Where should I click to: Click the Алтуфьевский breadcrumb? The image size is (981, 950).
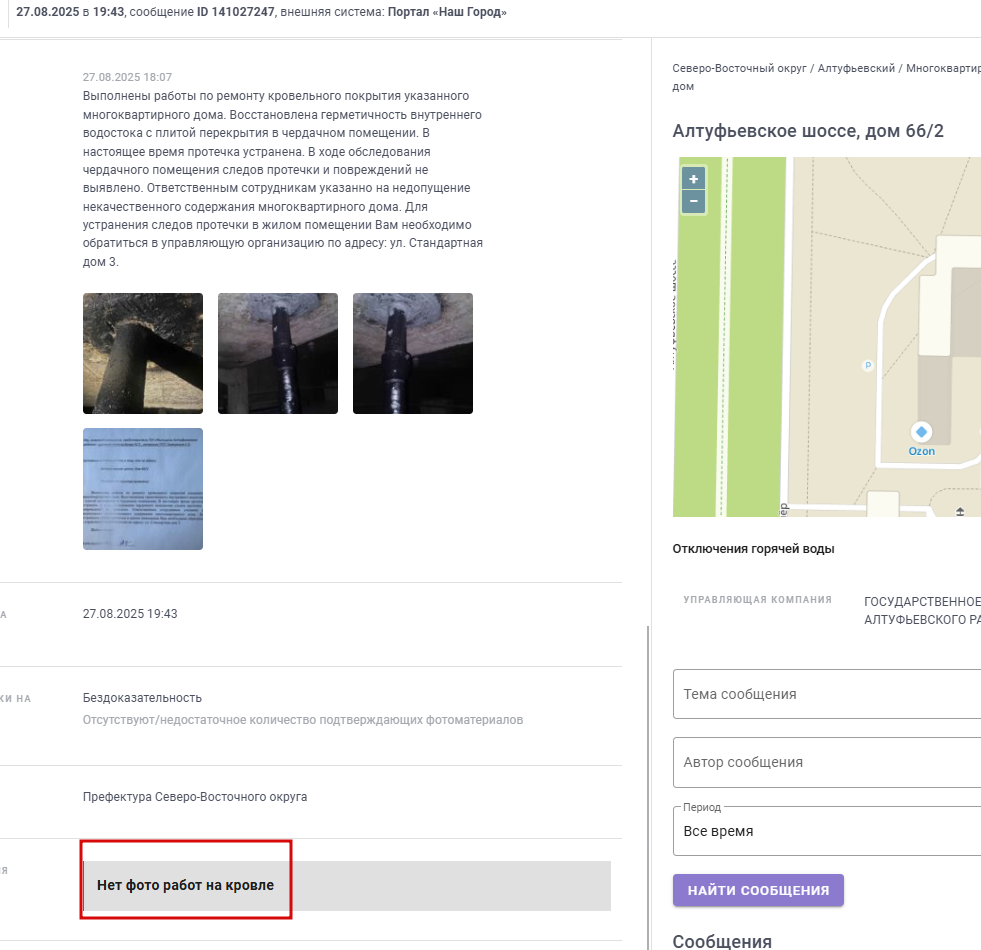856,68
